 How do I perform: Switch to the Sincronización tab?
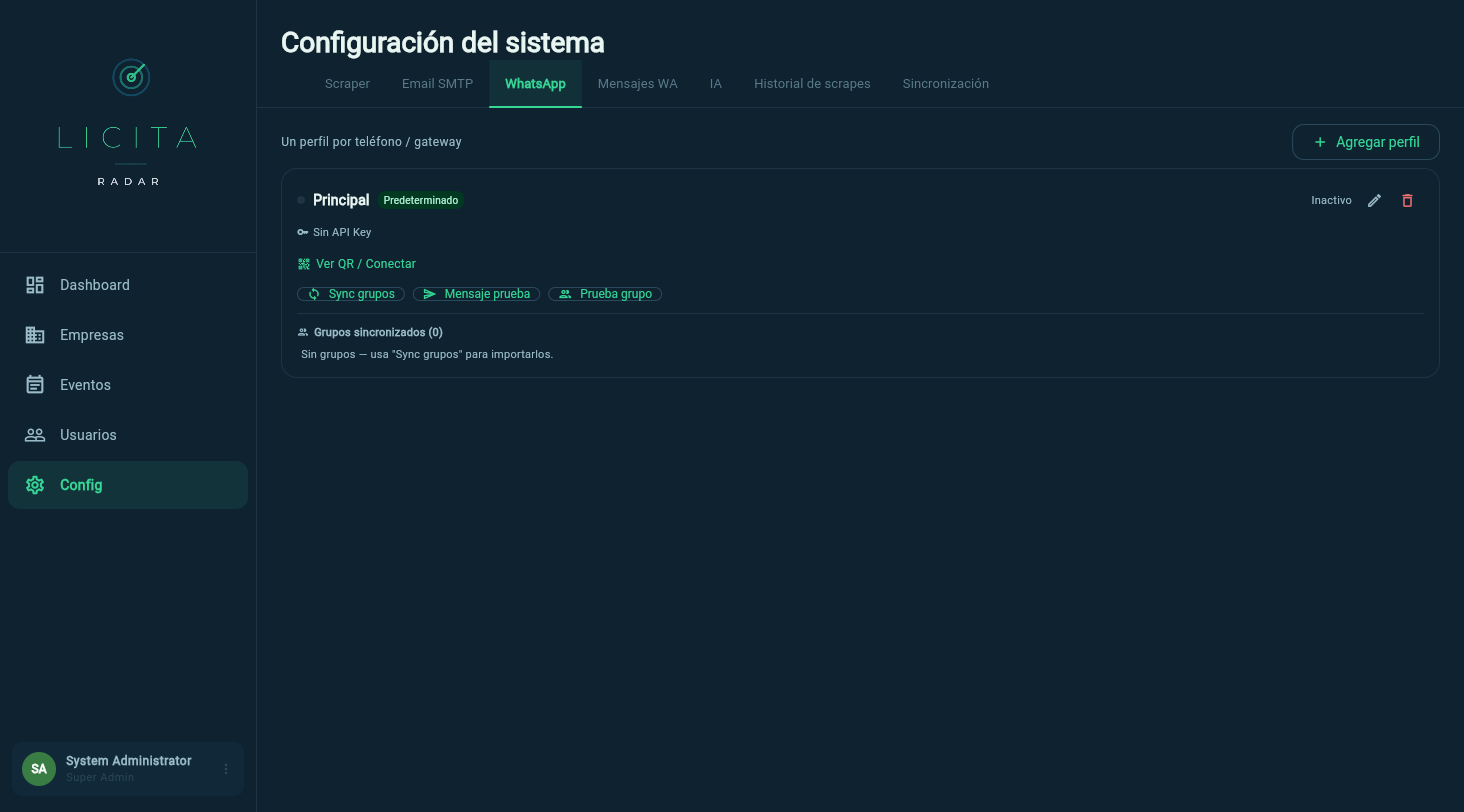[x=946, y=84]
